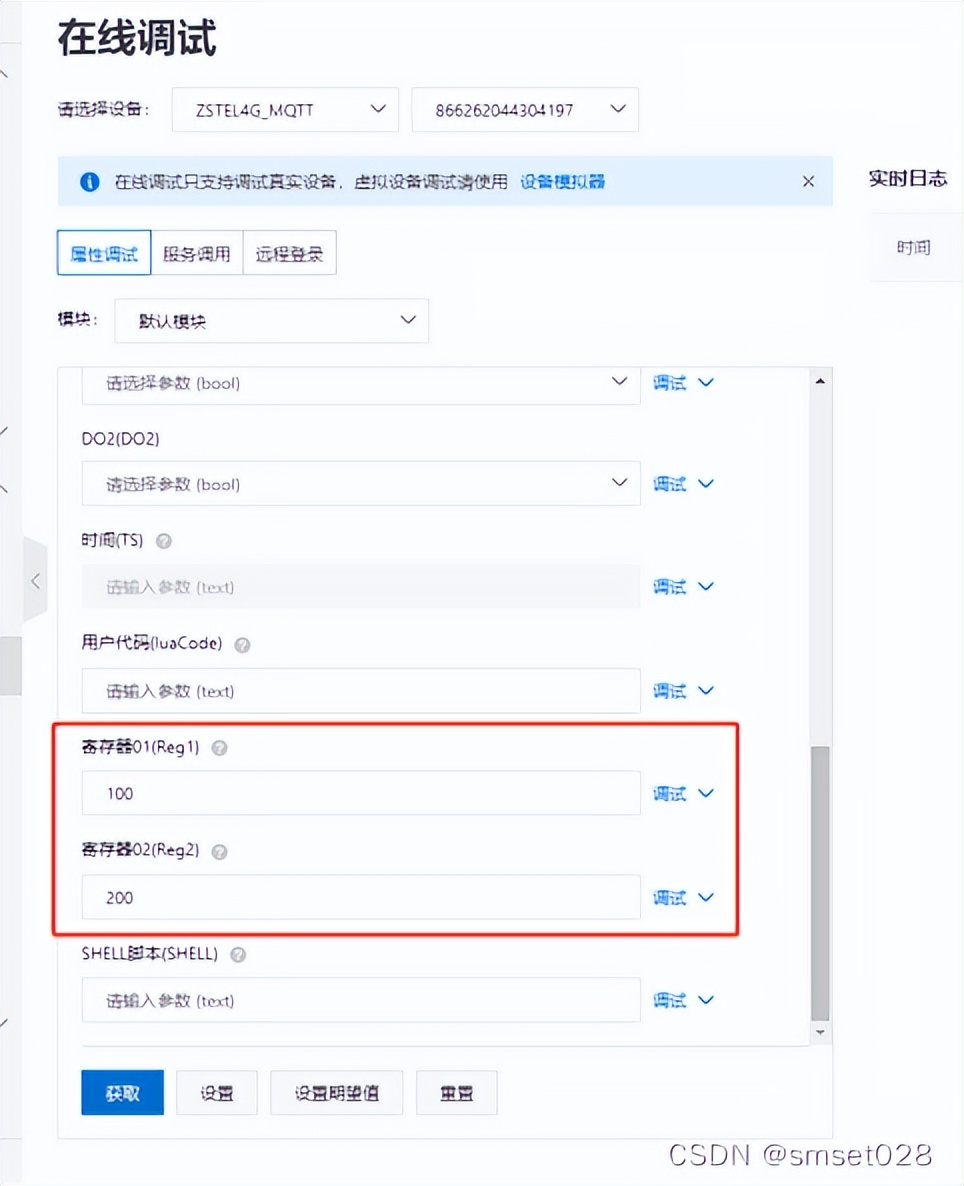Click the blue info icon in banner
Screen dimensions: 964x1186
click(89, 182)
